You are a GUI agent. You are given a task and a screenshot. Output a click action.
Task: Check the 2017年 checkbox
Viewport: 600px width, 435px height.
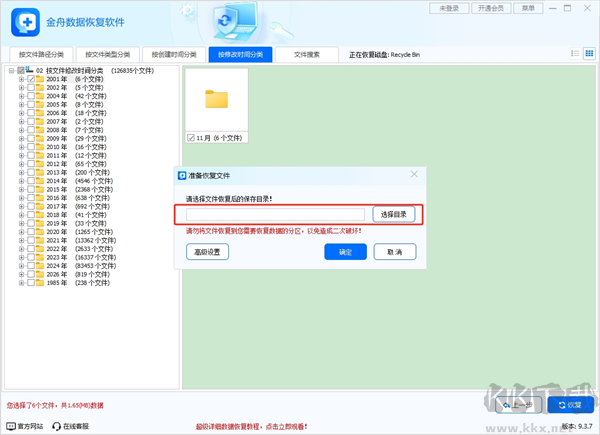(x=31, y=207)
